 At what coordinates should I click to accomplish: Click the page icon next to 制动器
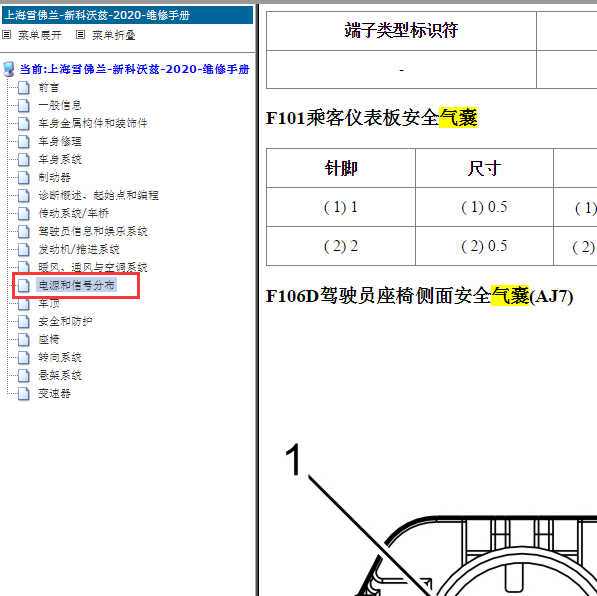click(x=24, y=177)
